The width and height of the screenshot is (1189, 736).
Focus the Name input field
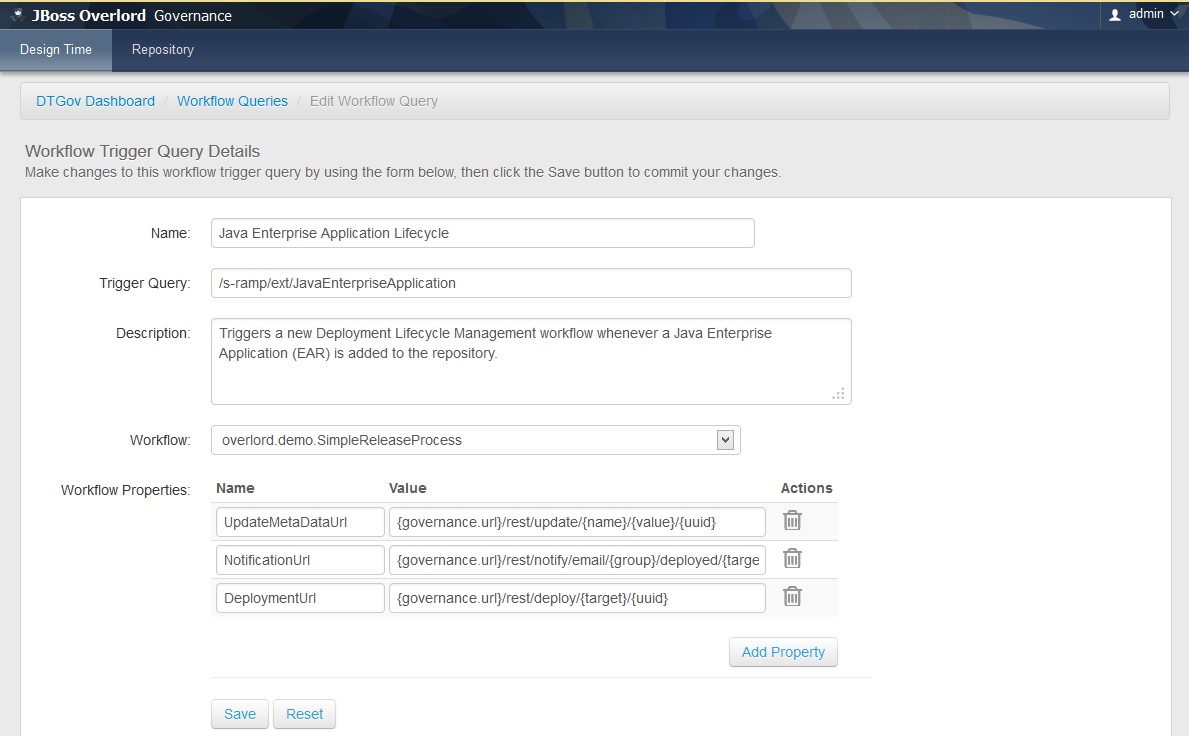(483, 233)
